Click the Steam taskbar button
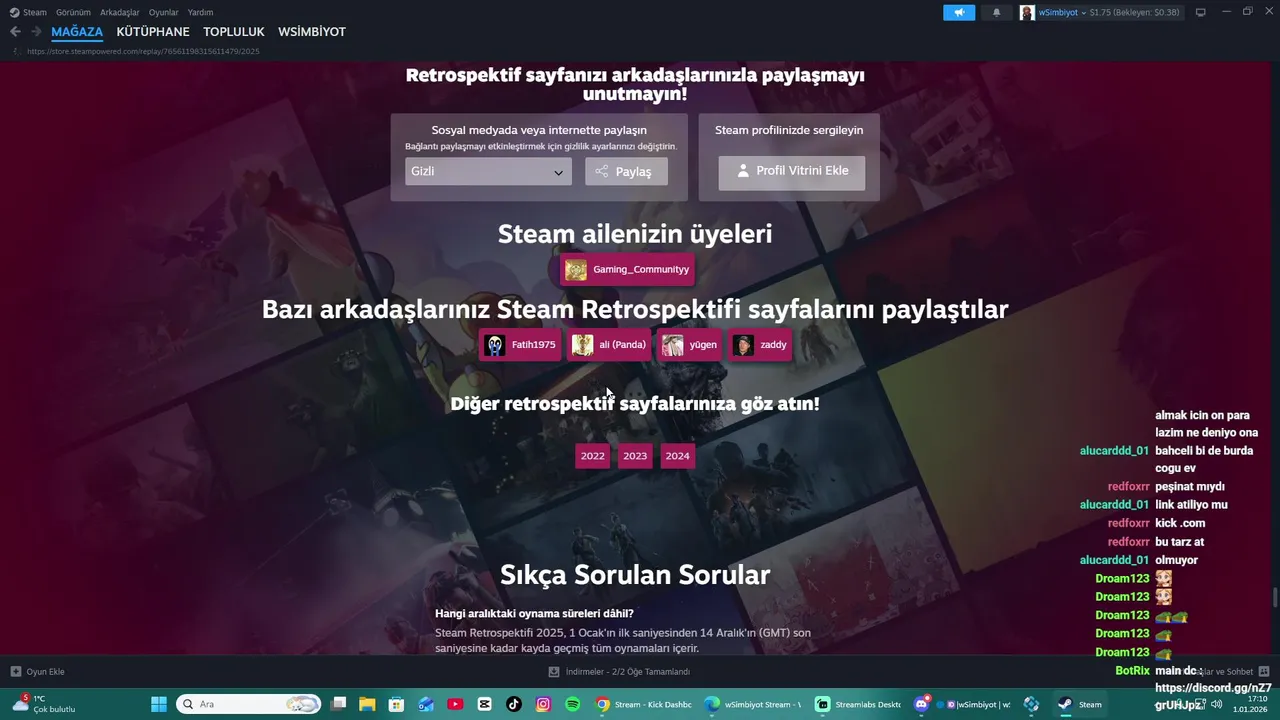This screenshot has width=1280, height=720. (x=1081, y=704)
